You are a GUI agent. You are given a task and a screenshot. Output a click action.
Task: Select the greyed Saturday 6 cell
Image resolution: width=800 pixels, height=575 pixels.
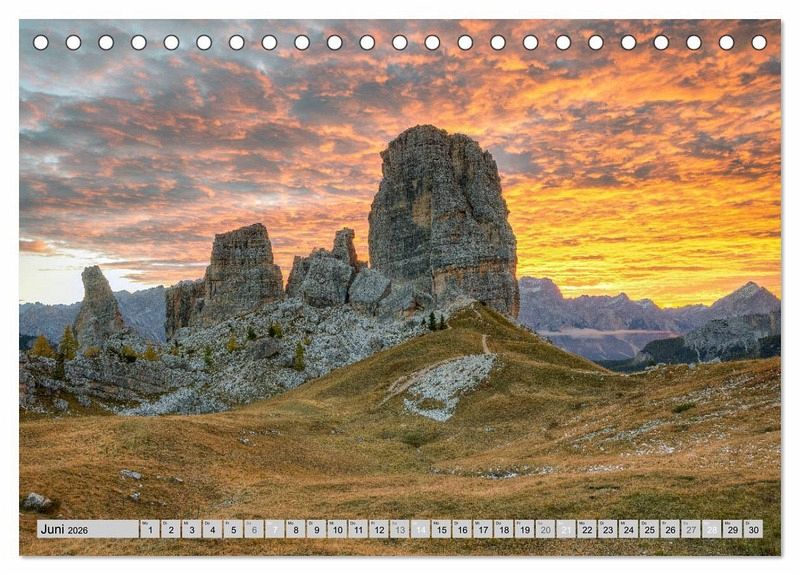pos(254,529)
